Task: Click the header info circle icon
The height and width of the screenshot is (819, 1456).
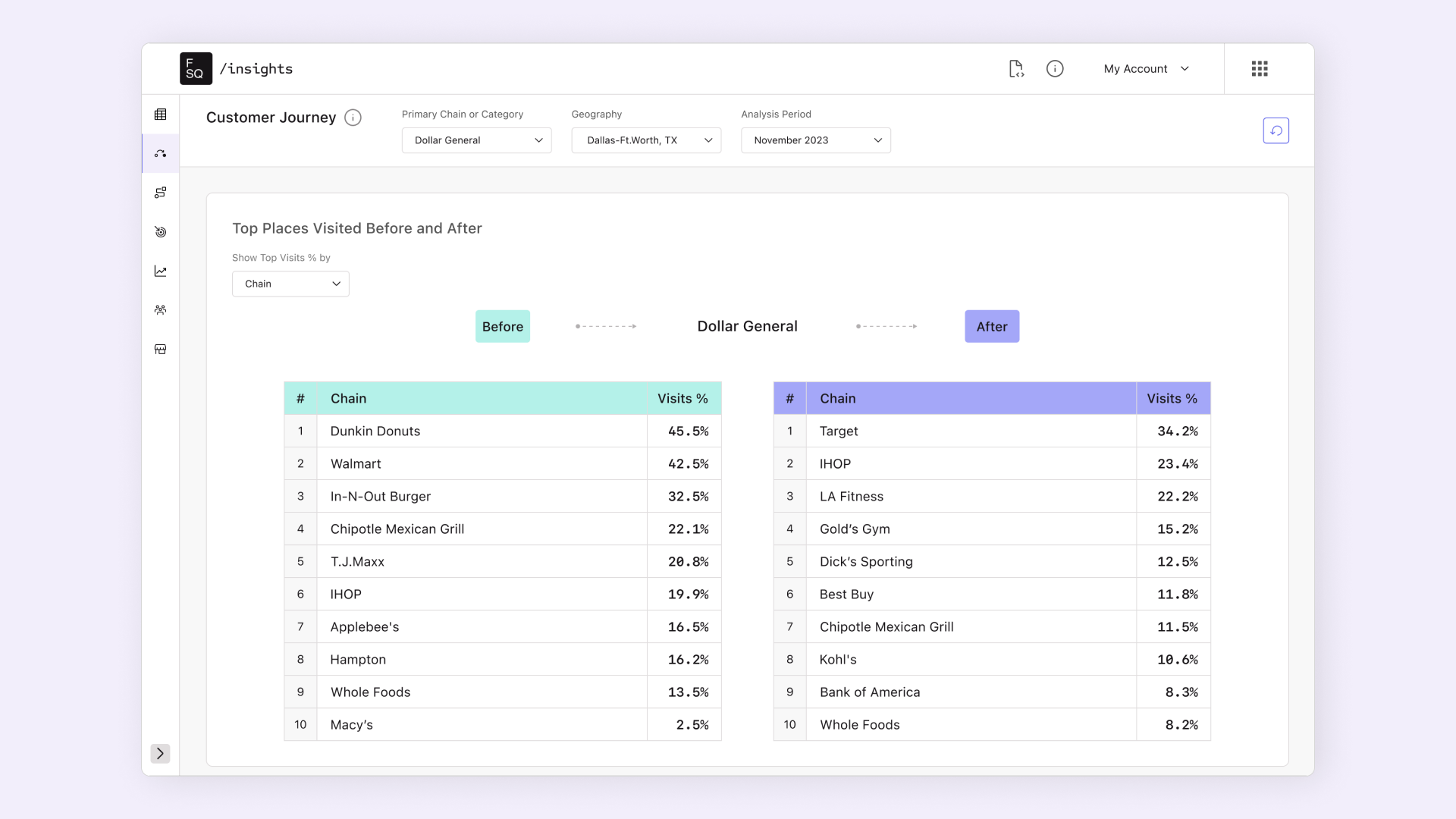Action: point(1055,69)
